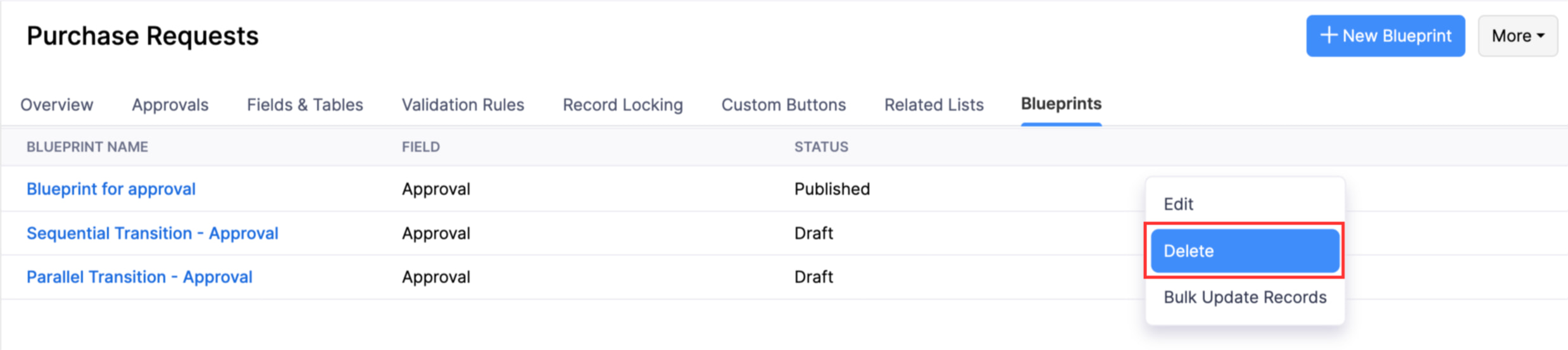Choose Edit from the context menu
The width and height of the screenshot is (1568, 350).
[1178, 204]
